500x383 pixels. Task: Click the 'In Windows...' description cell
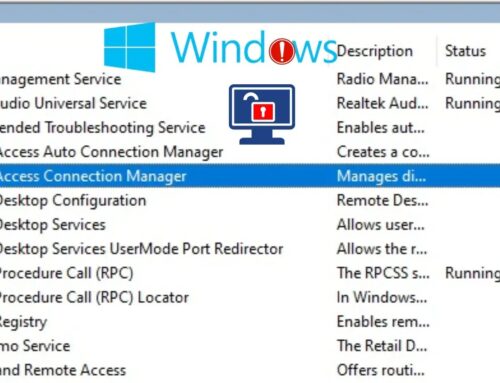point(382,297)
